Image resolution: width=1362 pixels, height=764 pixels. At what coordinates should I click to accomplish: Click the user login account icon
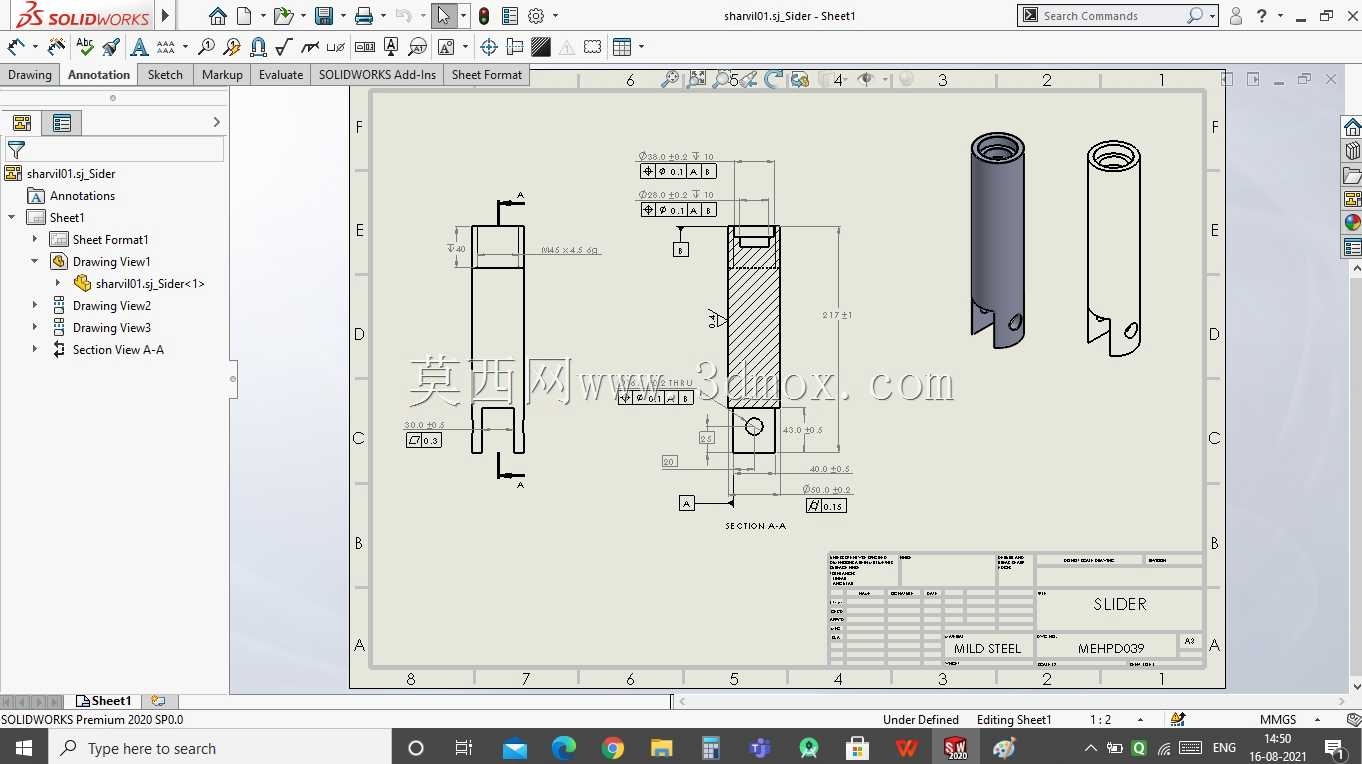pyautogui.click(x=1236, y=16)
